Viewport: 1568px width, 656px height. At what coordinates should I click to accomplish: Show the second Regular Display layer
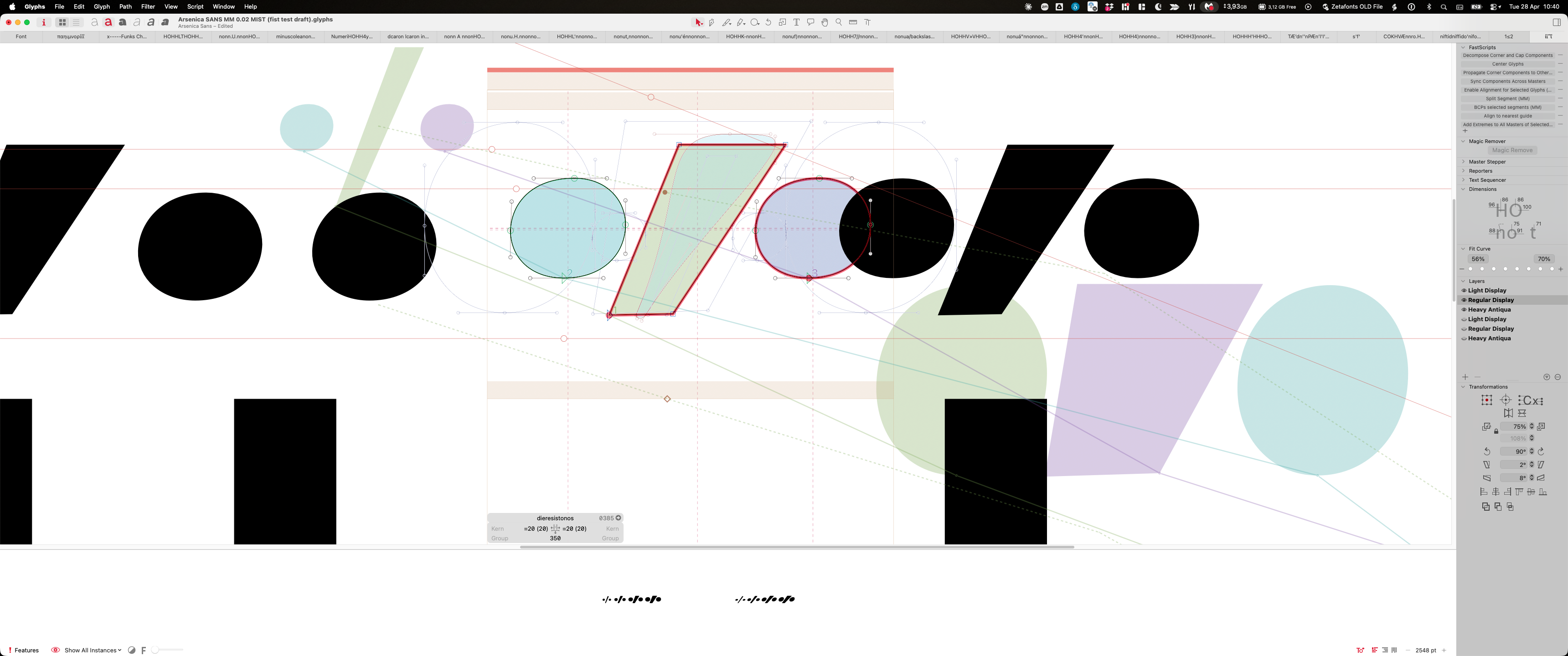pos(1464,329)
